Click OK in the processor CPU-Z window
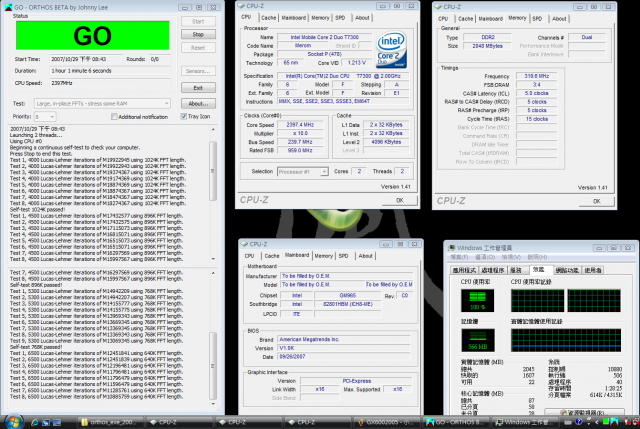Screen dimensions: 640x429 400,200
